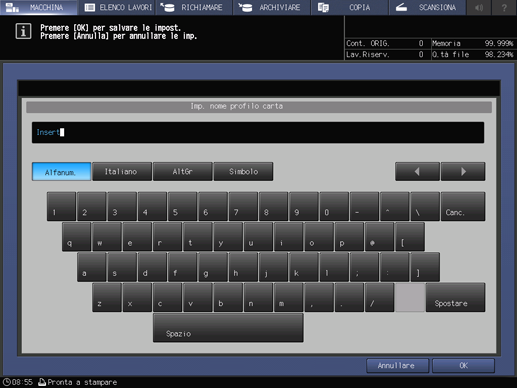Viewport: 517px width, 388px height.
Task: Click the speaker sound icon in top bar
Action: [x=479, y=7]
